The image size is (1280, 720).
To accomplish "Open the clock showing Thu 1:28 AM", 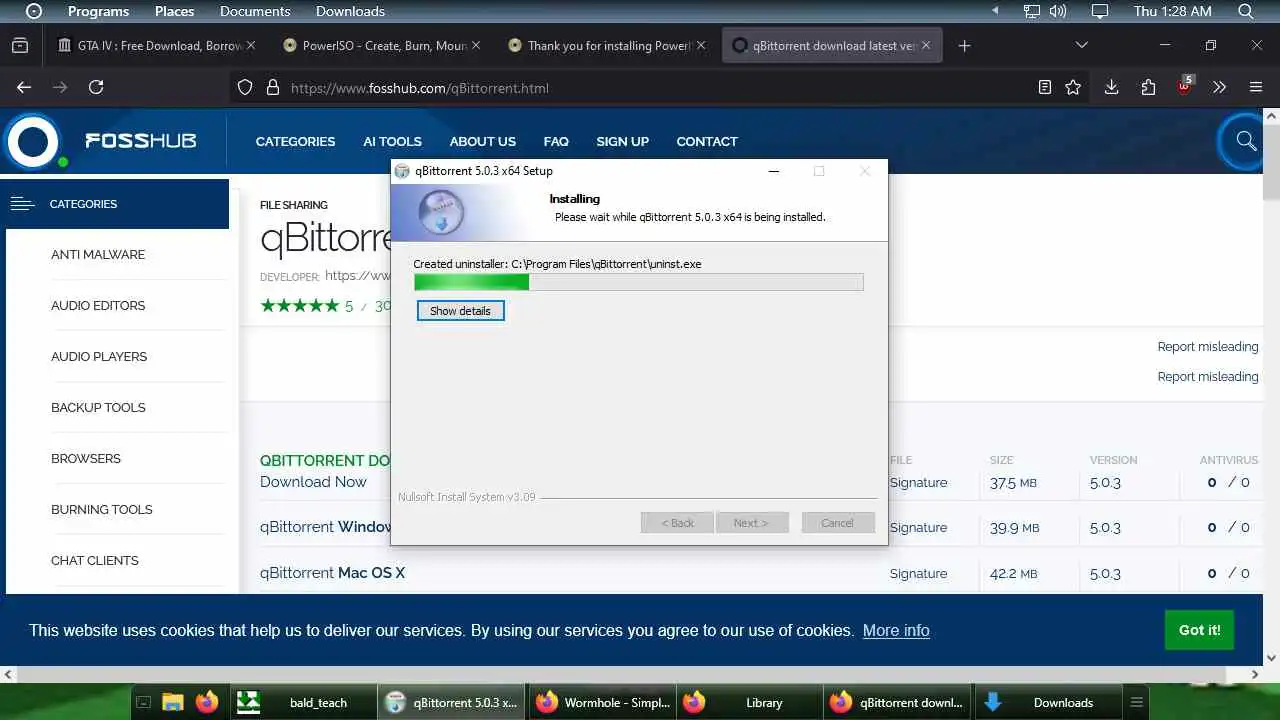I will [x=1173, y=11].
